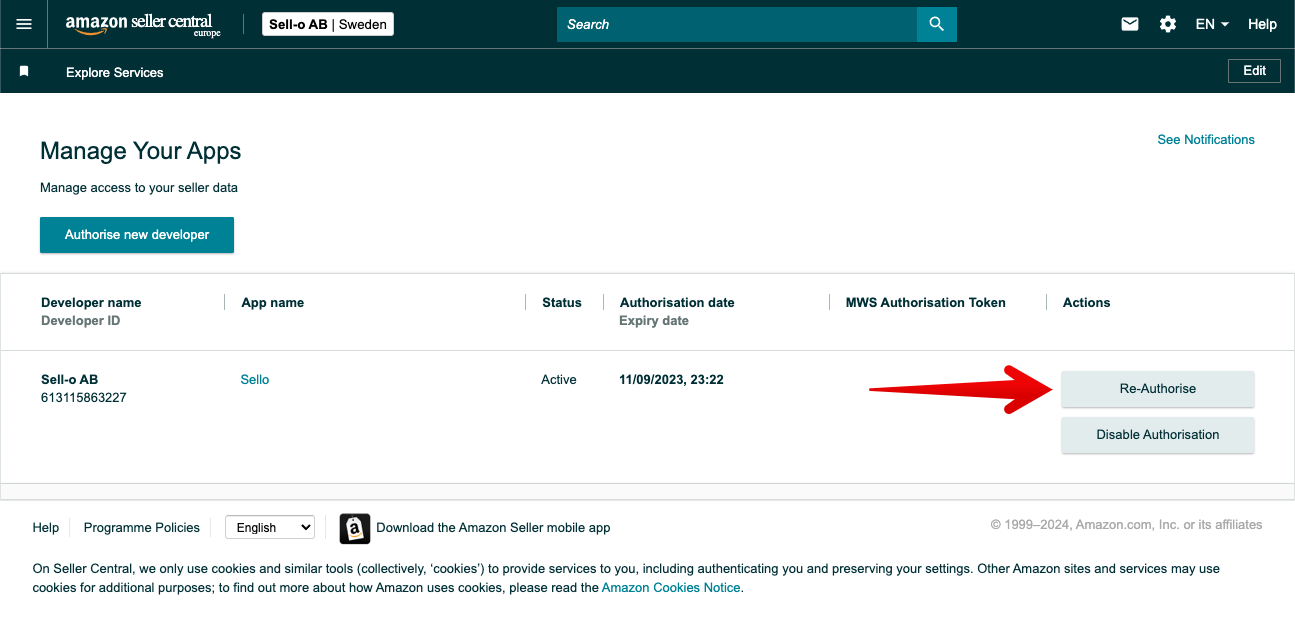Click into the Search input field

point(737,24)
